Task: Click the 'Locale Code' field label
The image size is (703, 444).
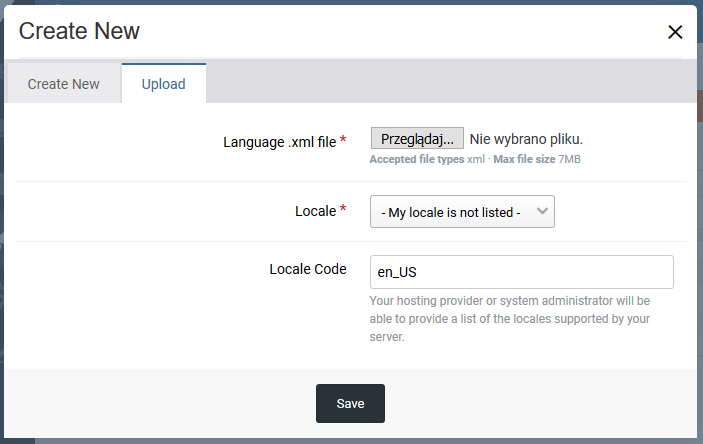Action: 308,269
